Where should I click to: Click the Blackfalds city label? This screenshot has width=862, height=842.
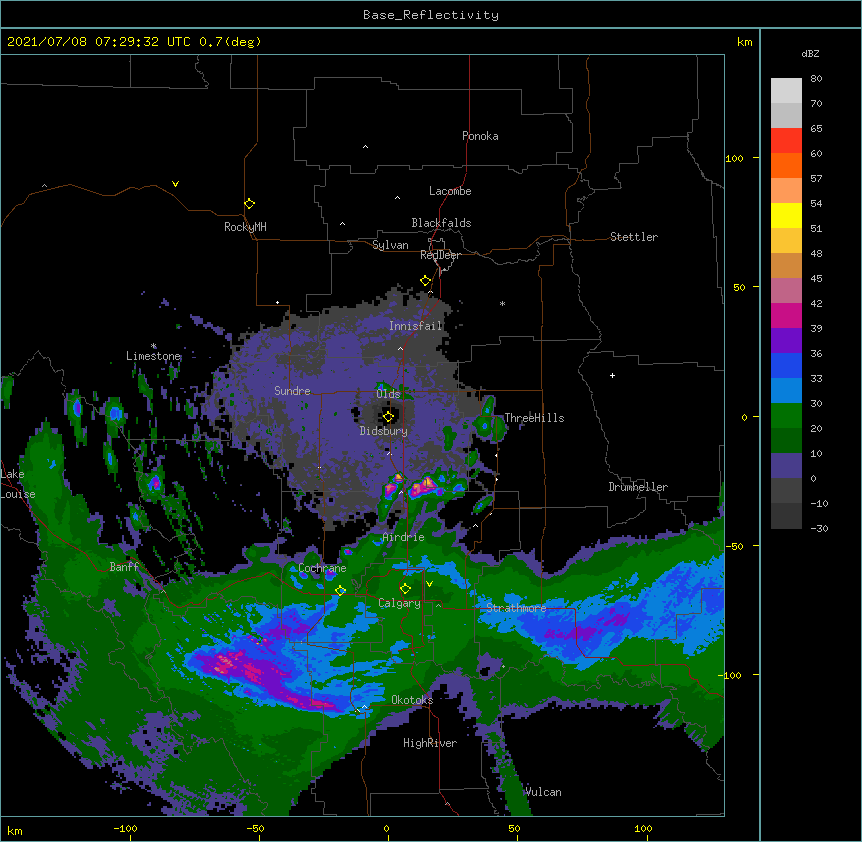click(441, 223)
